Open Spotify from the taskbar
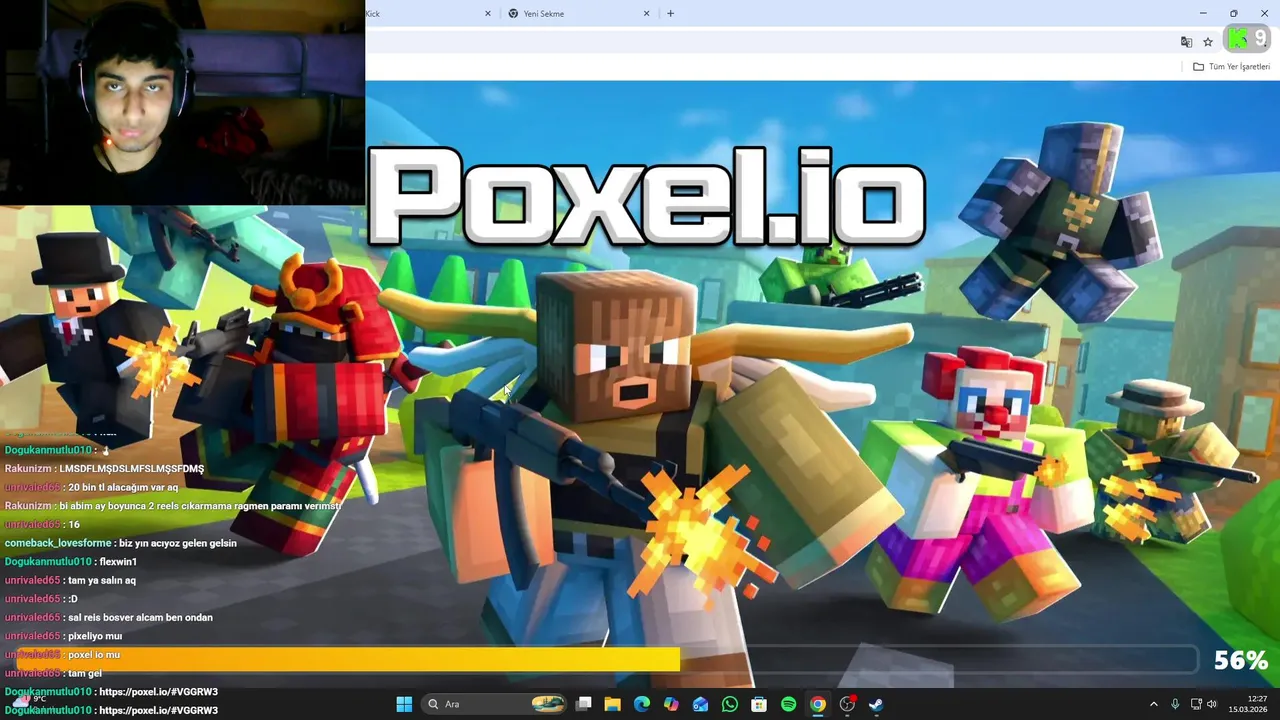Viewport: 1280px width, 720px height. [x=788, y=704]
